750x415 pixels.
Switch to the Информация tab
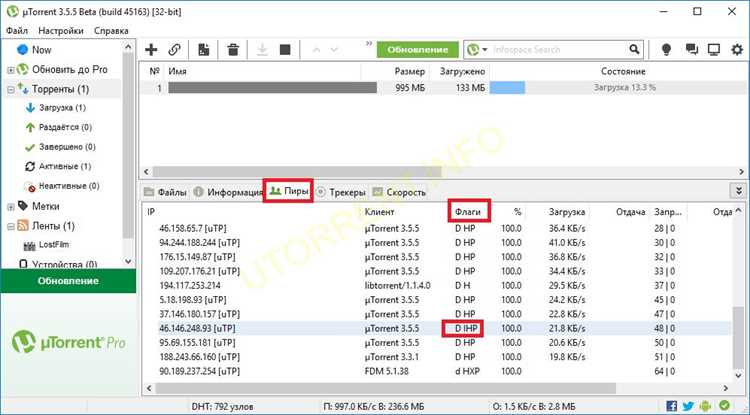pos(228,192)
